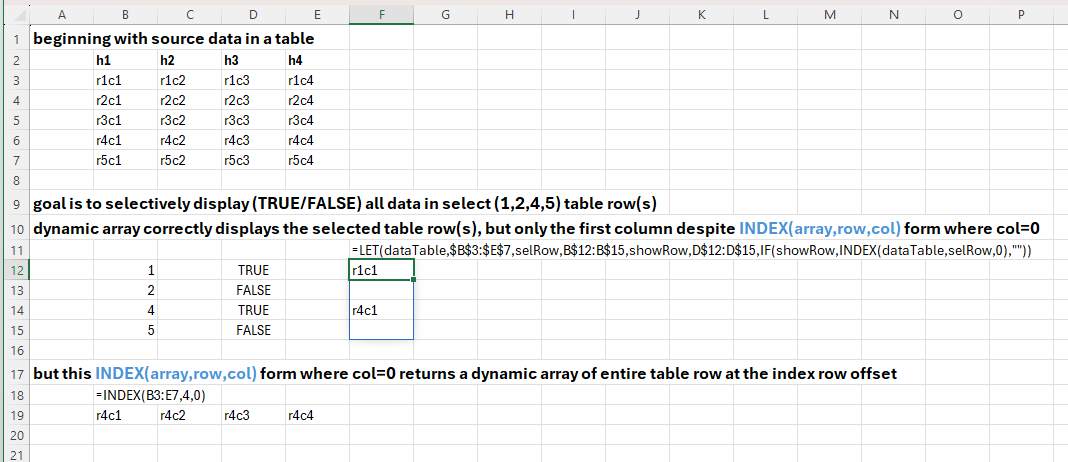Image resolution: width=1068 pixels, height=462 pixels.
Task: Click cell r5c4 in the source table
Action: click(x=317, y=161)
